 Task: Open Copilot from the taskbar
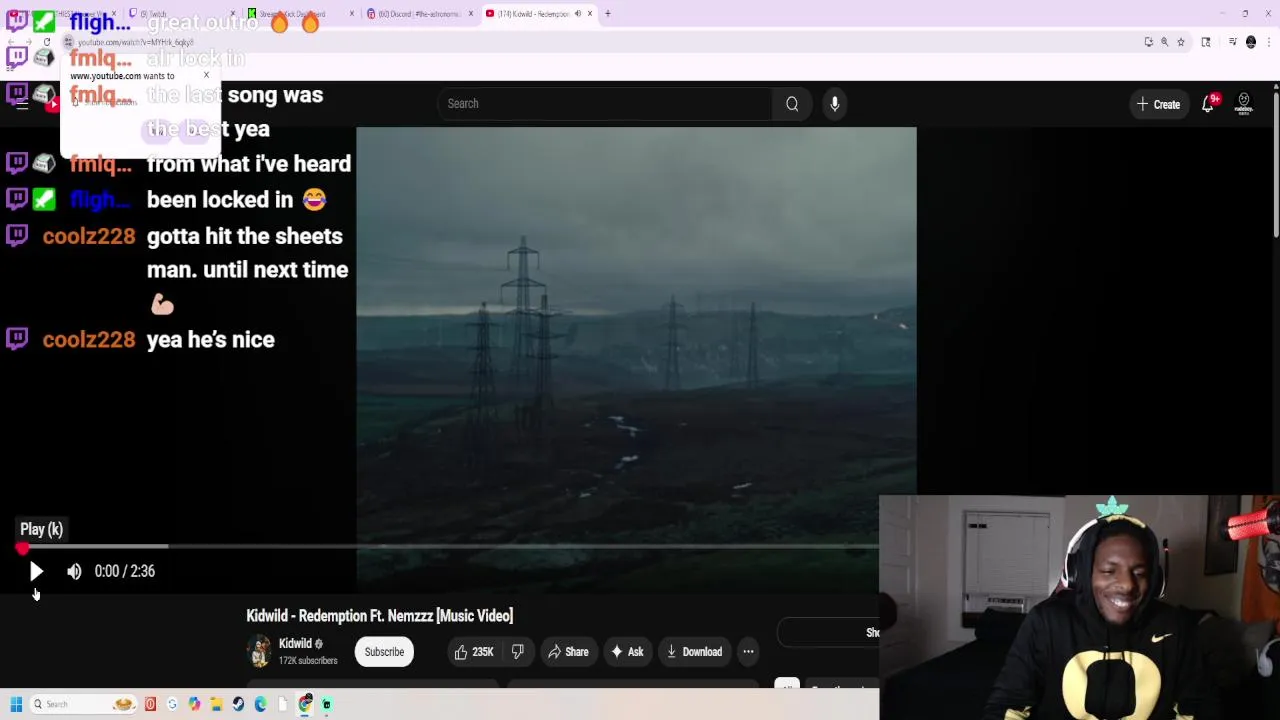tap(194, 704)
